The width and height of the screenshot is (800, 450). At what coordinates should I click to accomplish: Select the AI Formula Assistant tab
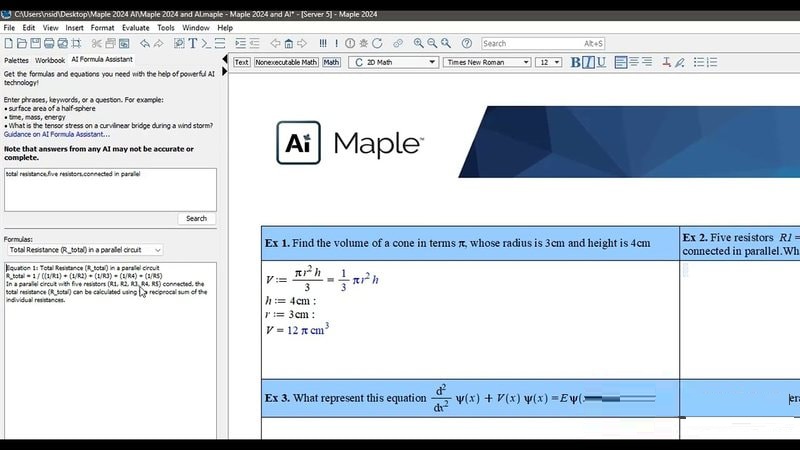(x=102, y=59)
